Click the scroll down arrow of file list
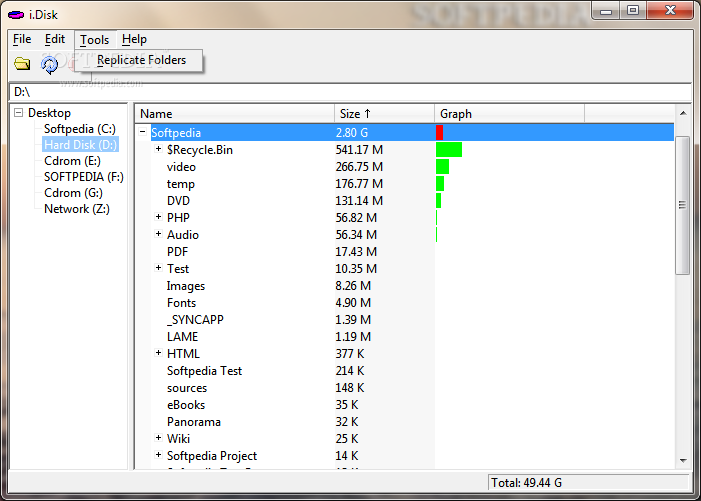The height and width of the screenshot is (501, 701). 683,460
